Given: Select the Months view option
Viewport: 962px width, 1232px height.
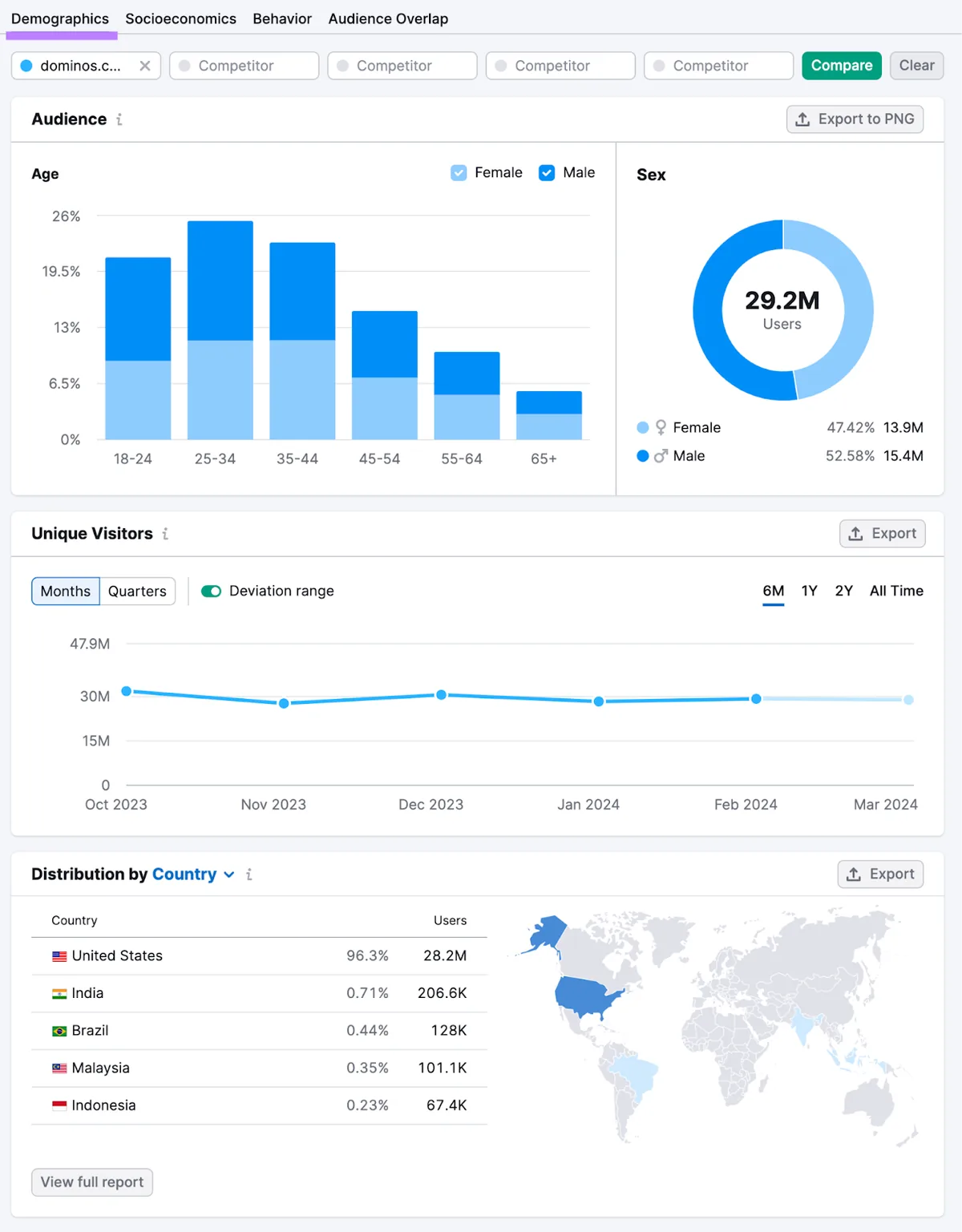Looking at the screenshot, I should (x=66, y=592).
